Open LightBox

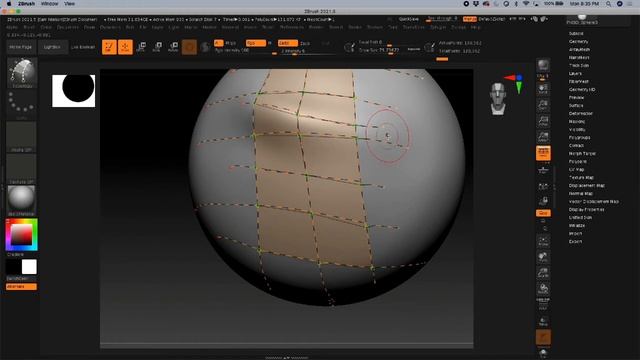(x=52, y=47)
